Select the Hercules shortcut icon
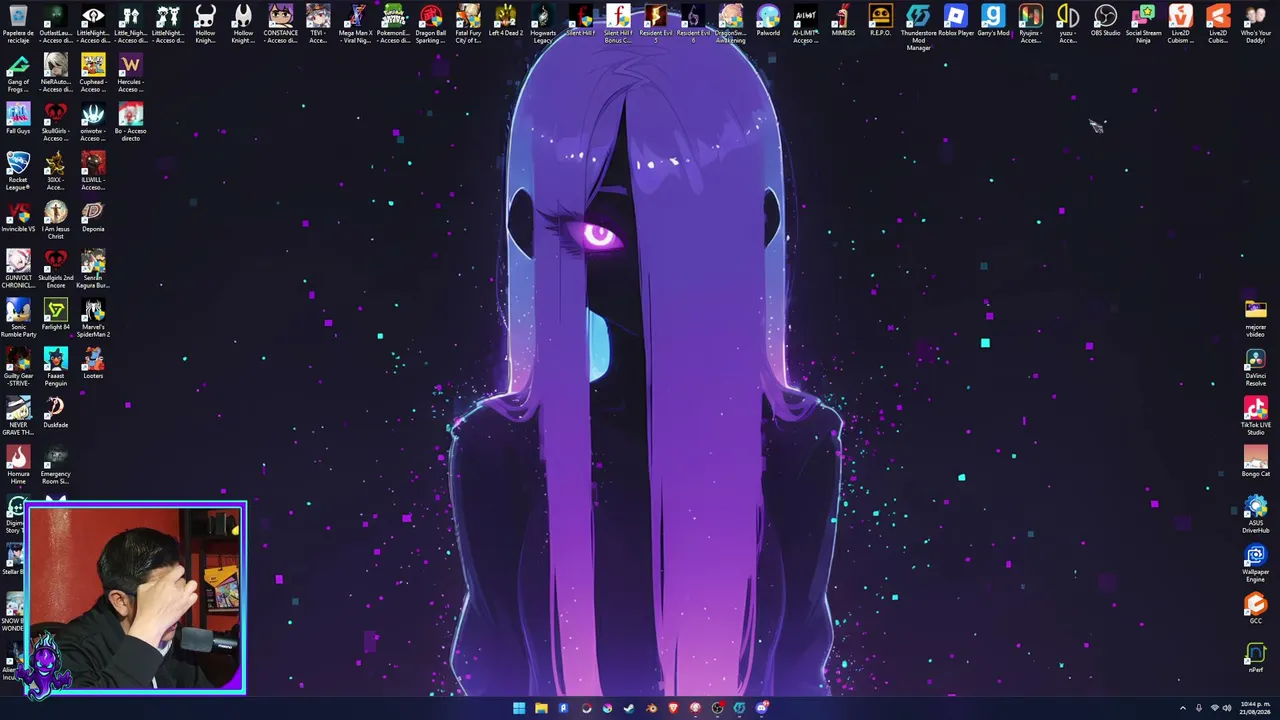The width and height of the screenshot is (1280, 720). (130, 72)
